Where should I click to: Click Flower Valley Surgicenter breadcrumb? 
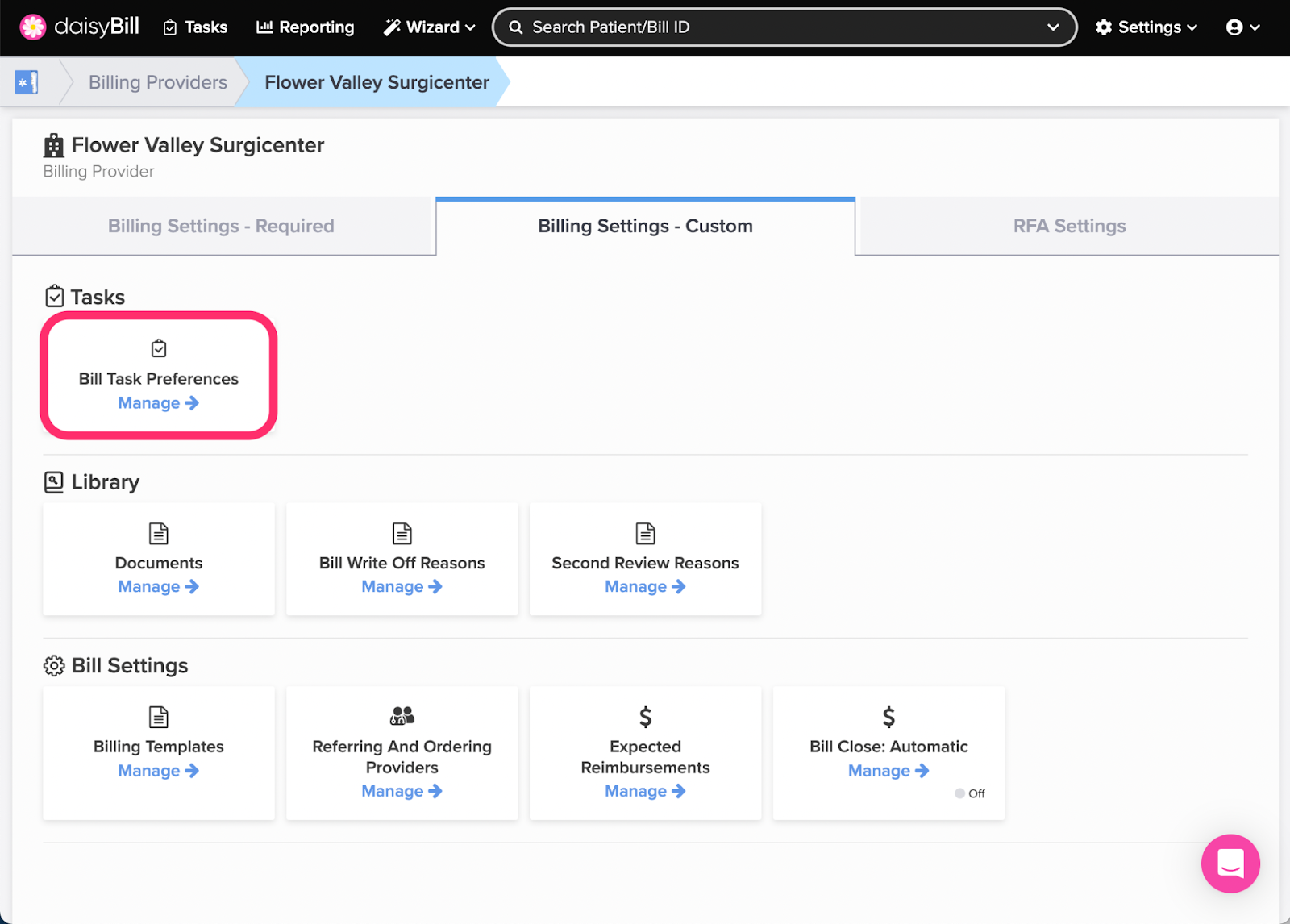[x=377, y=82]
